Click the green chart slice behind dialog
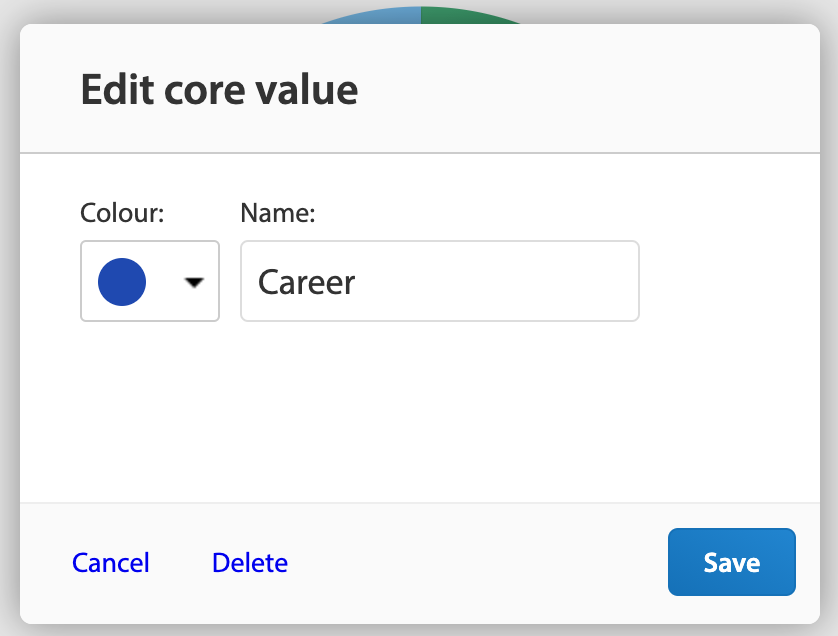838x636 pixels. coord(468,16)
